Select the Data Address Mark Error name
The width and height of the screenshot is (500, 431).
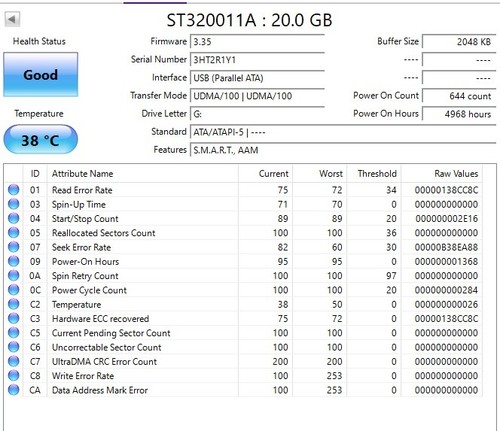[100, 390]
